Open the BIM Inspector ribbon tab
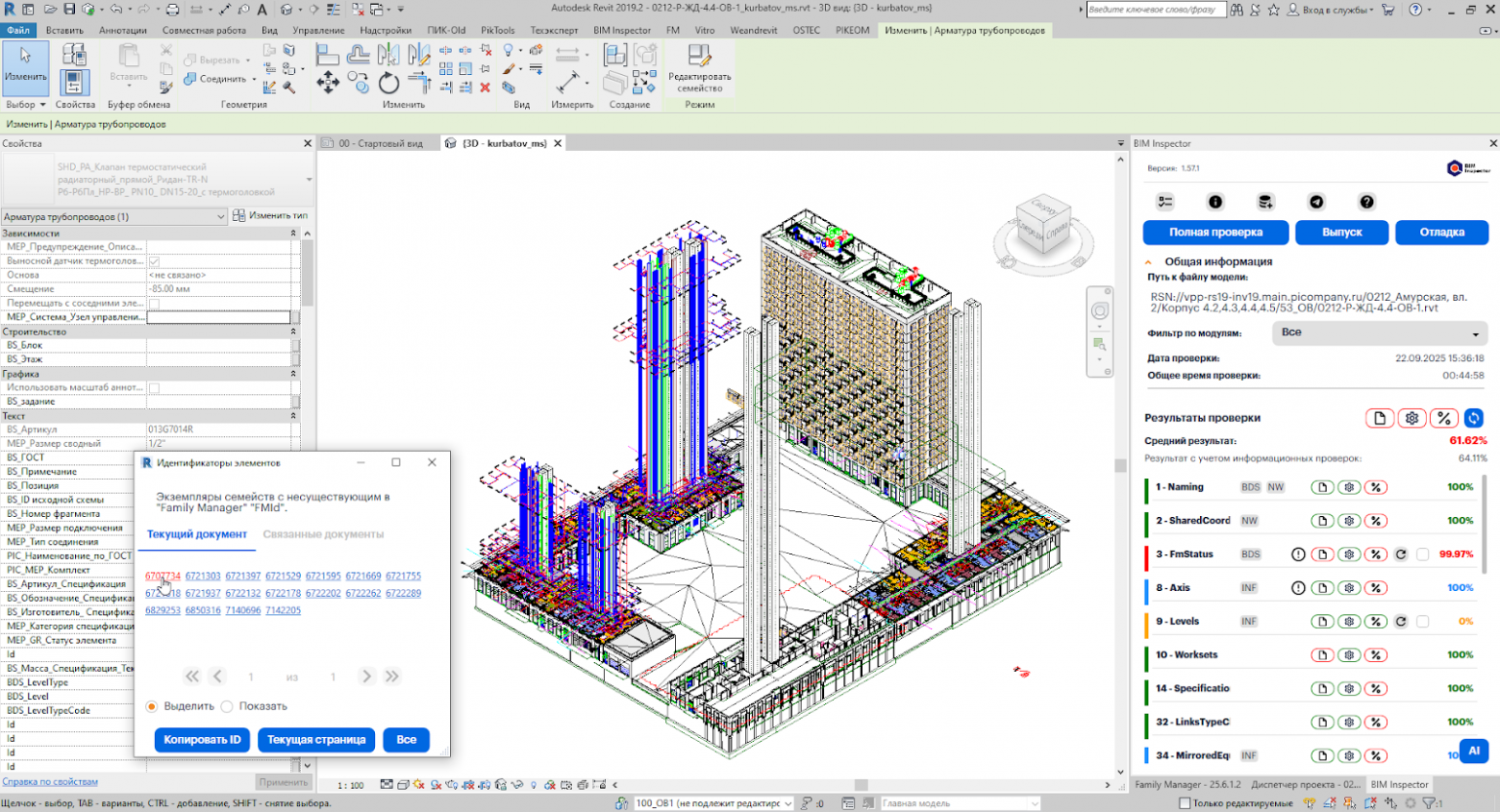 621,30
